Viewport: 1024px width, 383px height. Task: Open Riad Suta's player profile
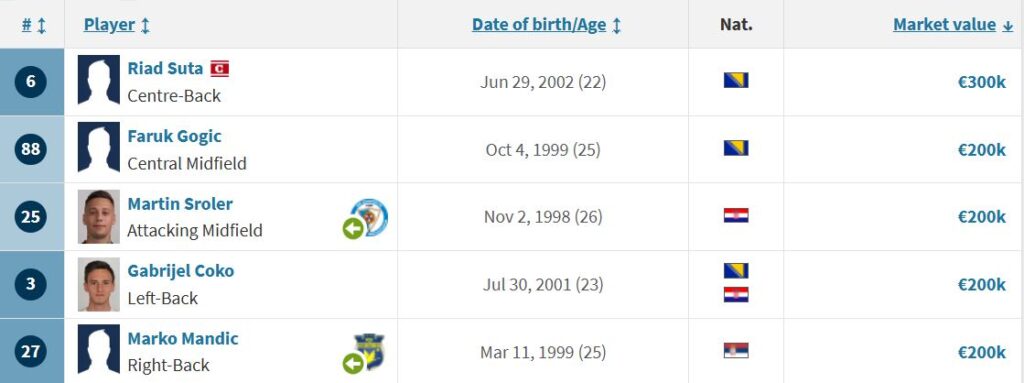point(165,68)
